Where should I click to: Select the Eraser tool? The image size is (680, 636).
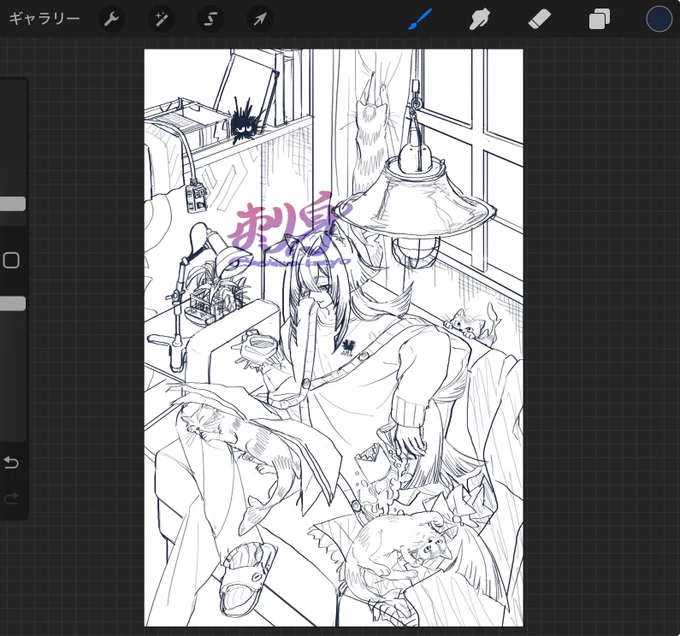point(539,19)
